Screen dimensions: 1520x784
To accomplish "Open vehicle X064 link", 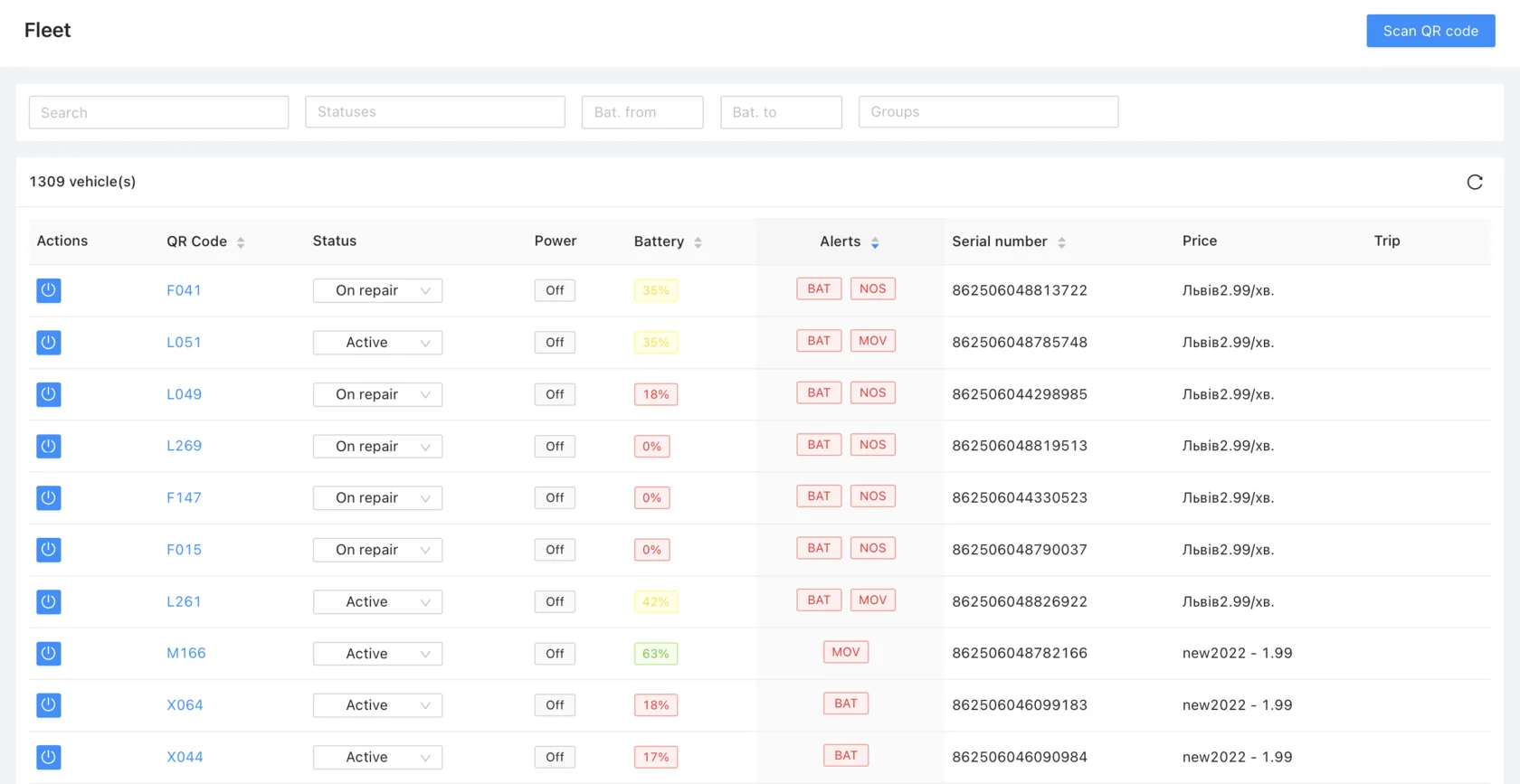I will click(x=185, y=705).
